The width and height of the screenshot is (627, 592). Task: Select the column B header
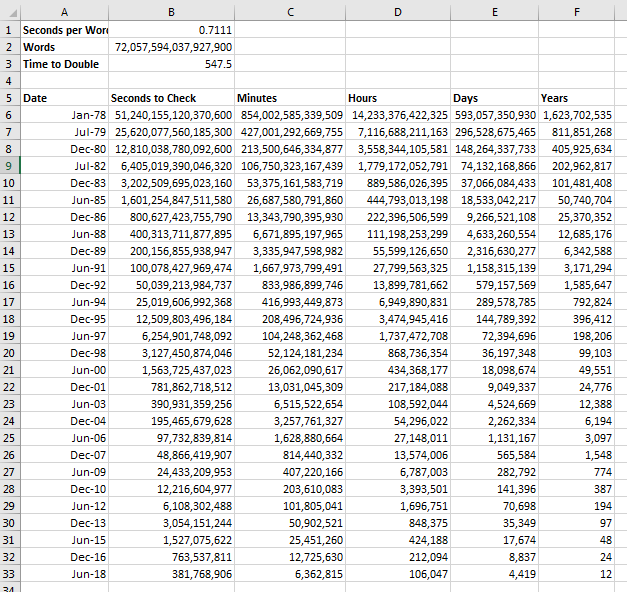(171, 11)
